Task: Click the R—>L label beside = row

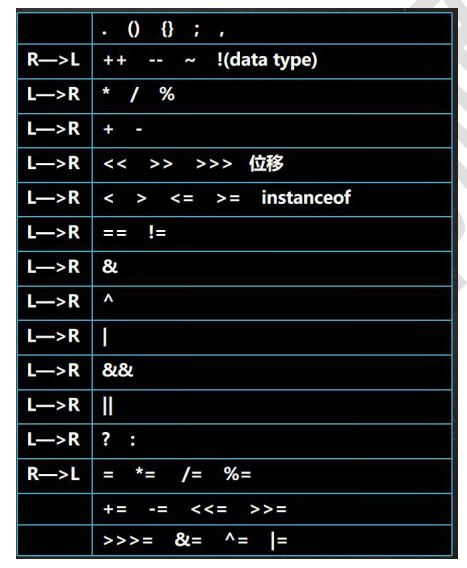Action: (x=53, y=474)
